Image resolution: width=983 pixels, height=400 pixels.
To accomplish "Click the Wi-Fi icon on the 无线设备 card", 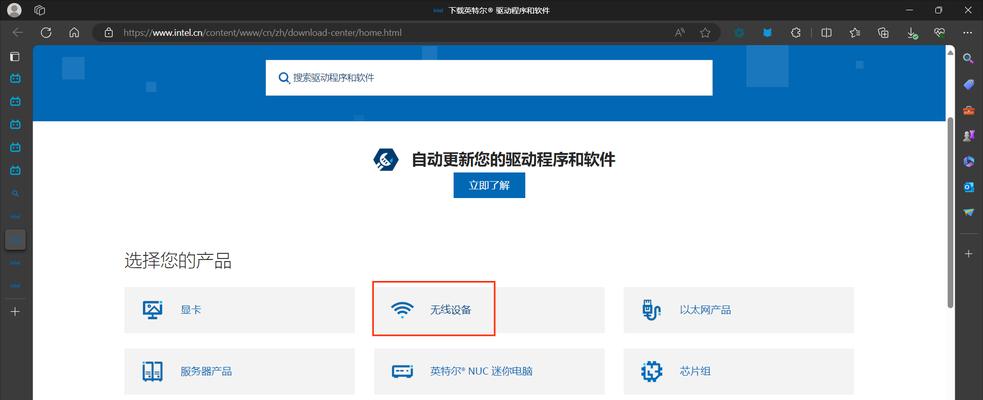I will tap(402, 310).
